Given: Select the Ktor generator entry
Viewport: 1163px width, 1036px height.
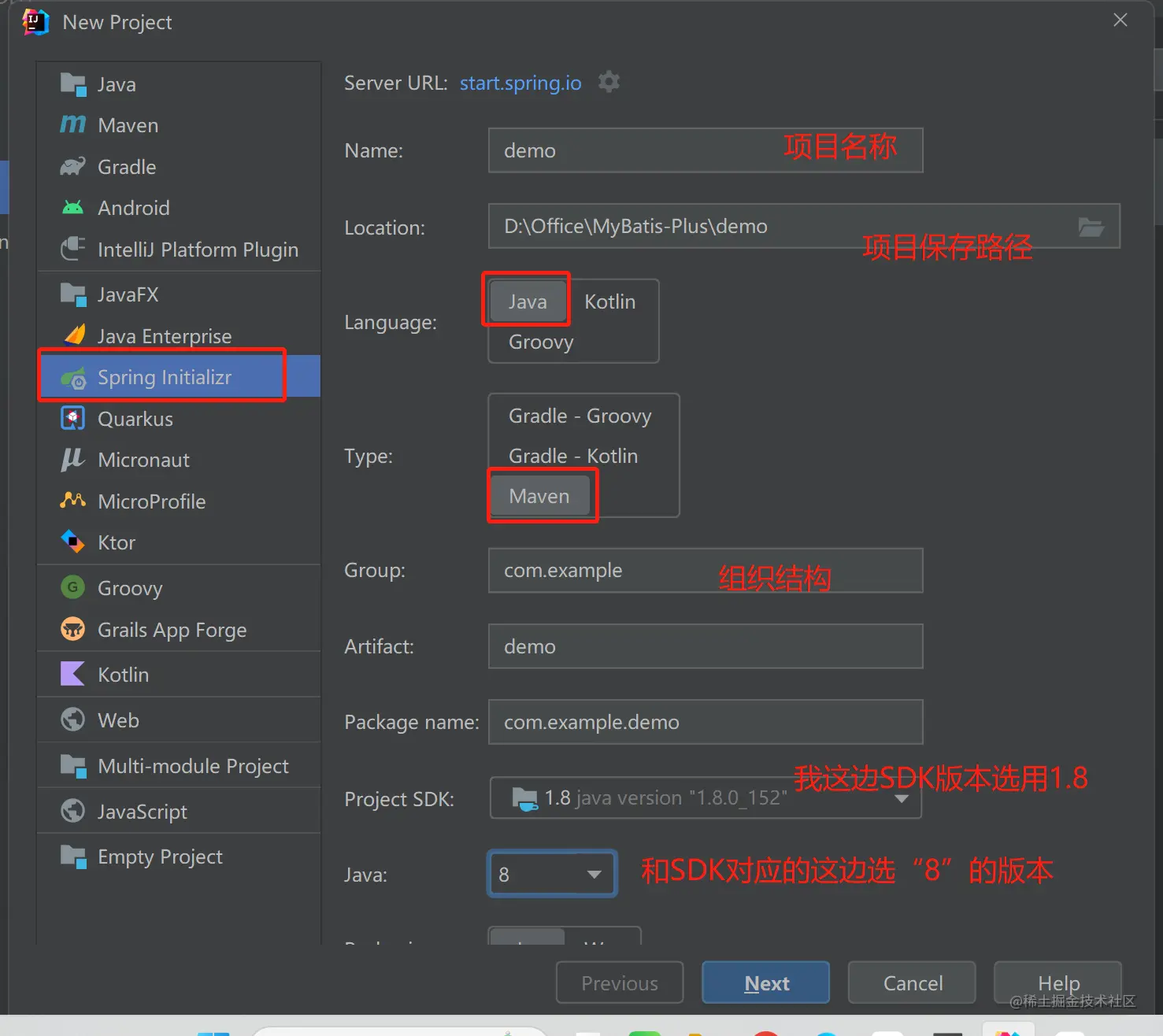Looking at the screenshot, I should (x=179, y=542).
